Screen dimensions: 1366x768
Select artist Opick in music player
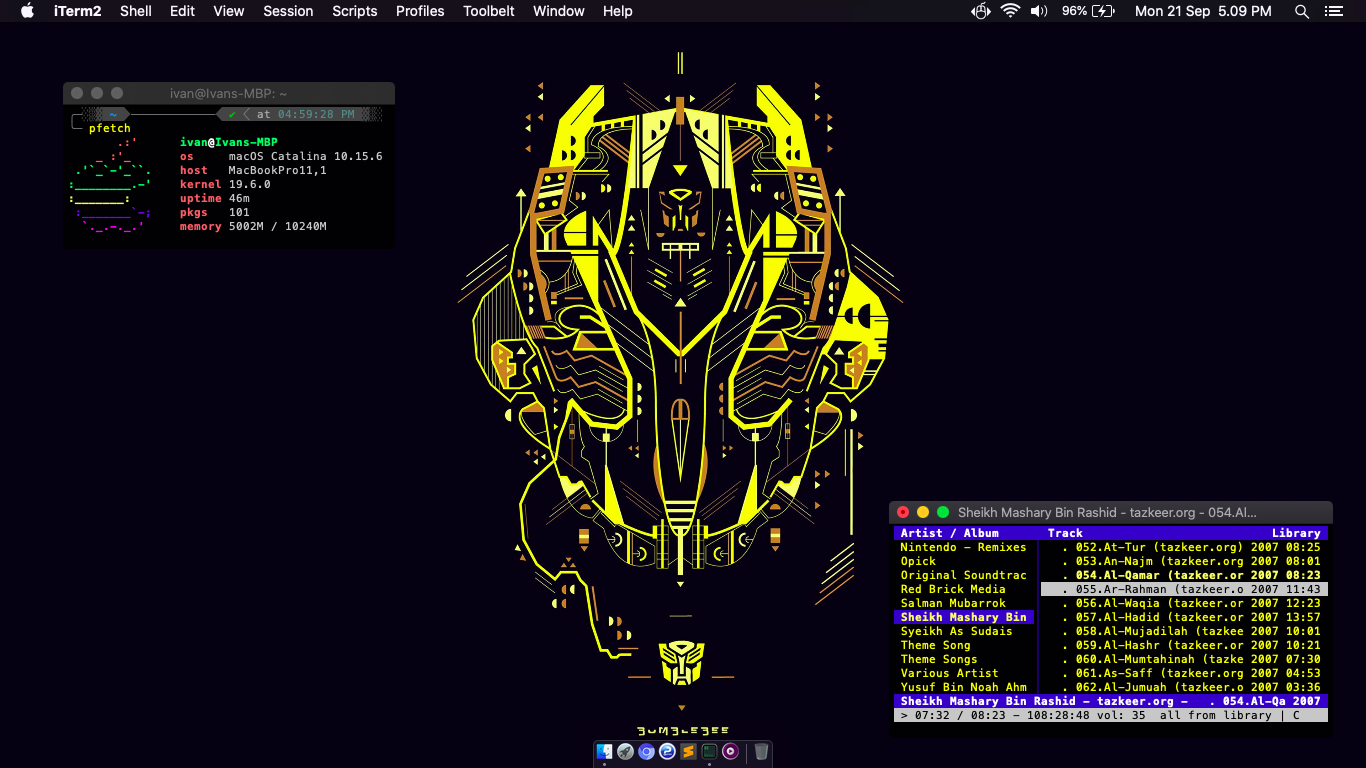(918, 561)
